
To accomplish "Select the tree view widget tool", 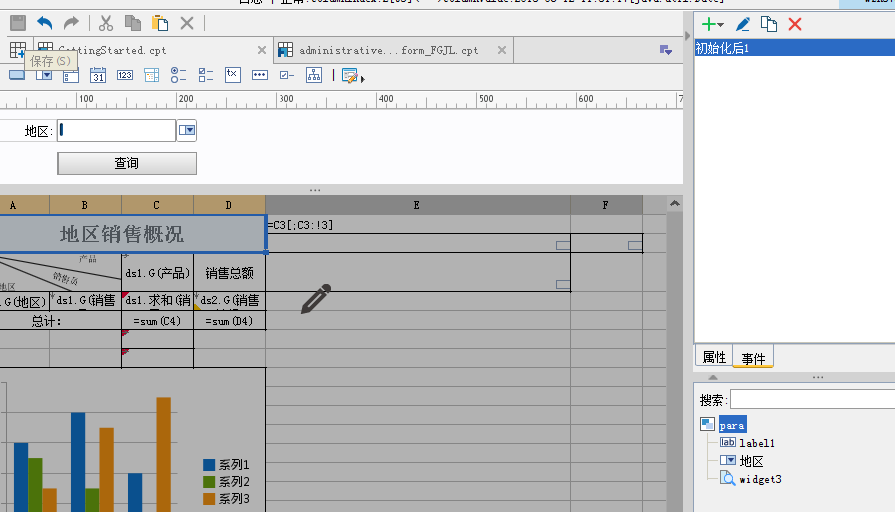I will (x=314, y=75).
